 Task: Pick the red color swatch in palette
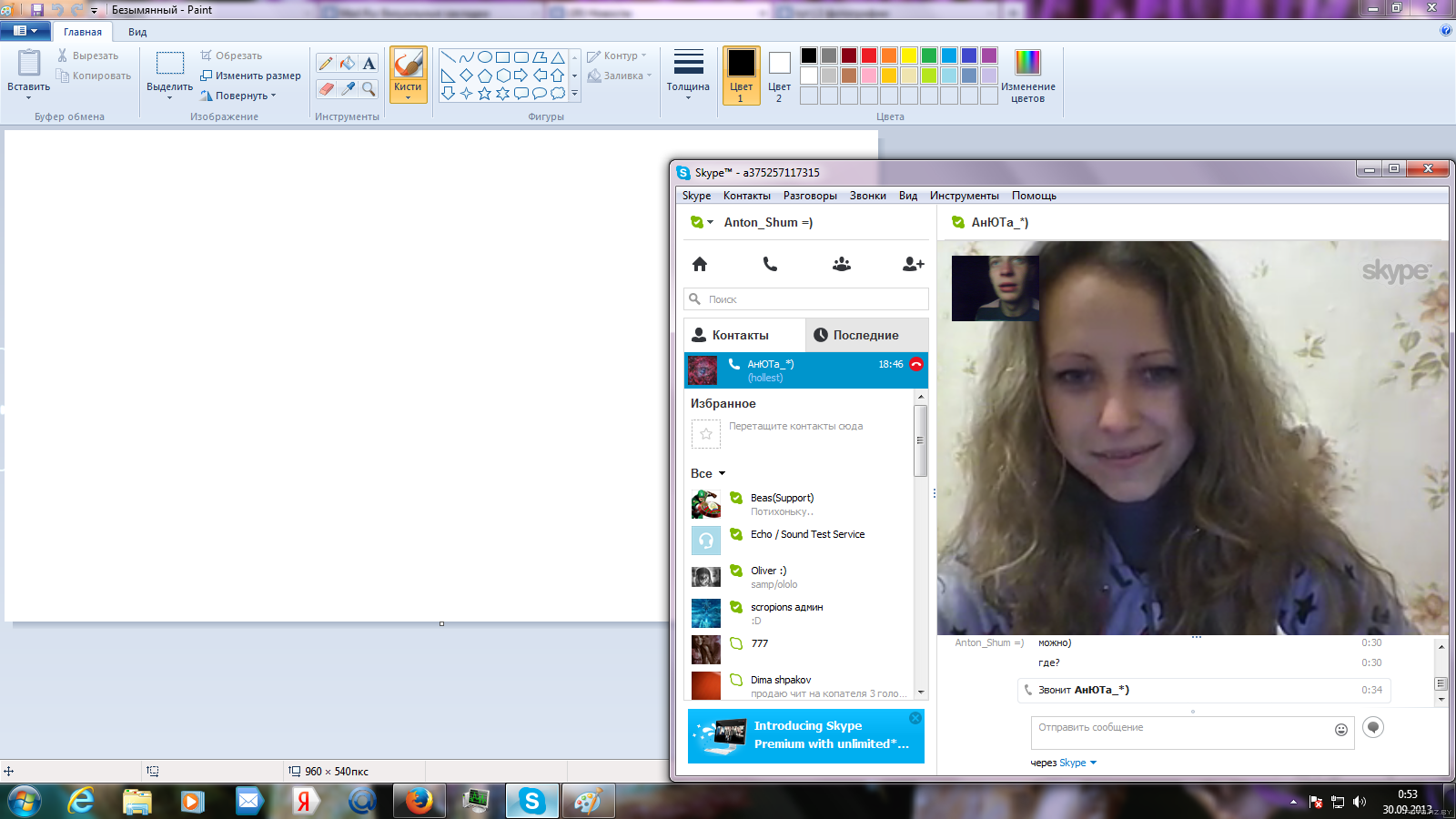point(869,56)
